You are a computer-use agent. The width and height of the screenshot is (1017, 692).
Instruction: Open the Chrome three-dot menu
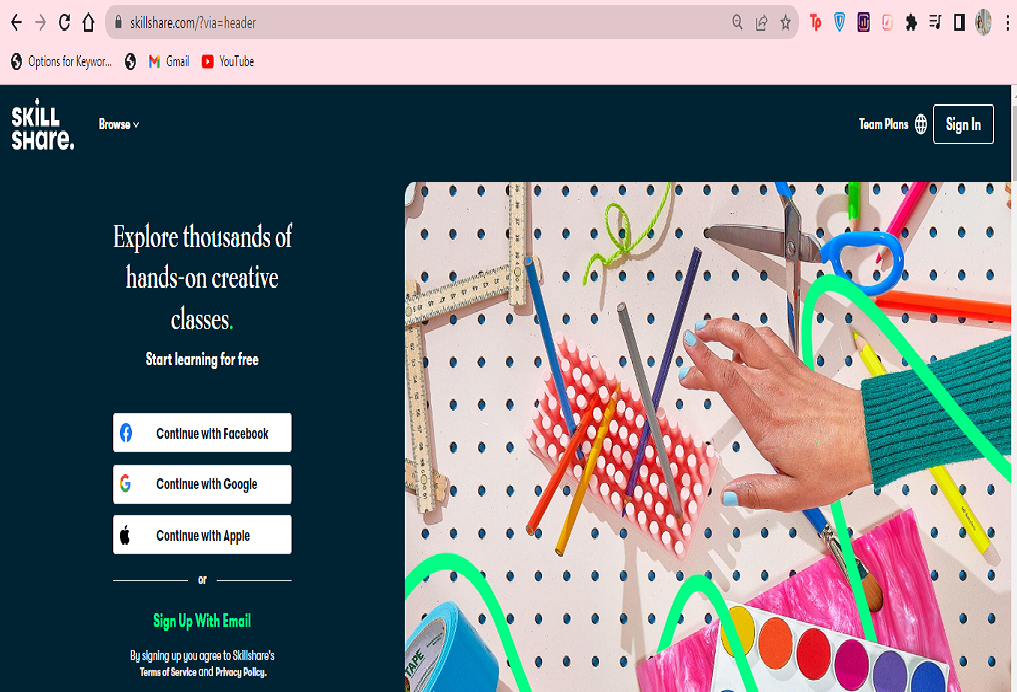(1007, 23)
